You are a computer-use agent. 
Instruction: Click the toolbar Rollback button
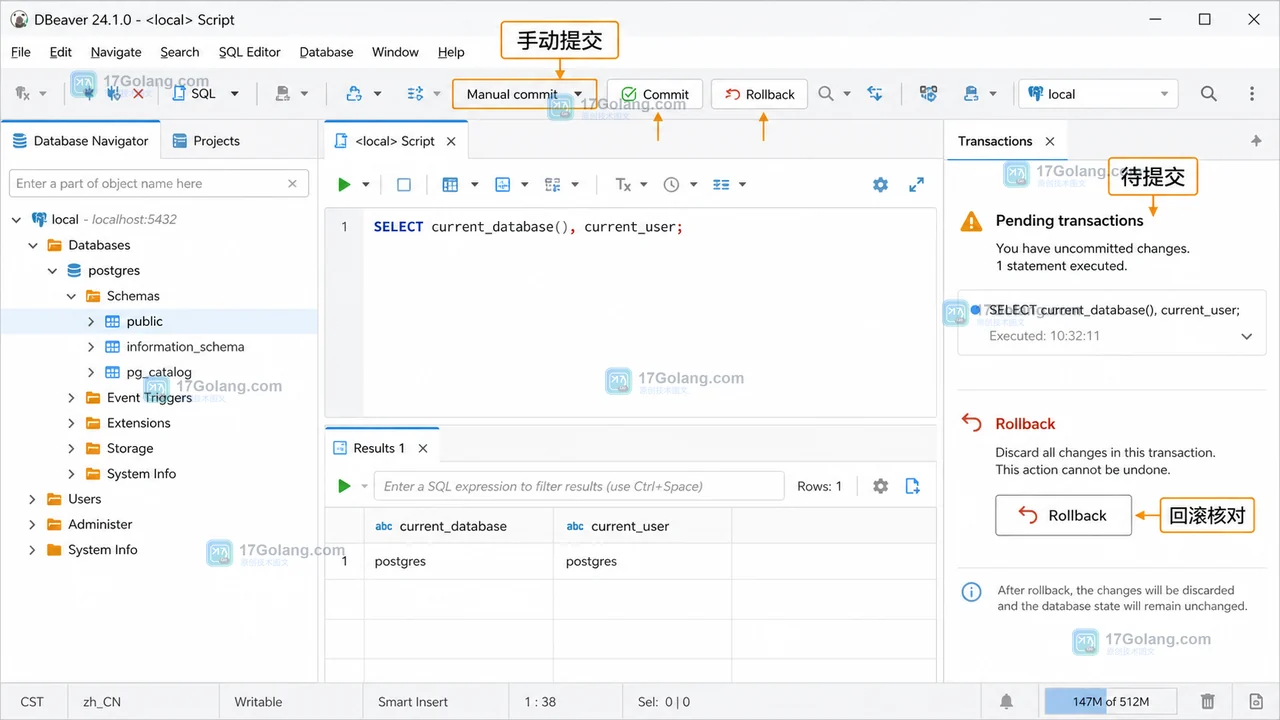[760, 94]
